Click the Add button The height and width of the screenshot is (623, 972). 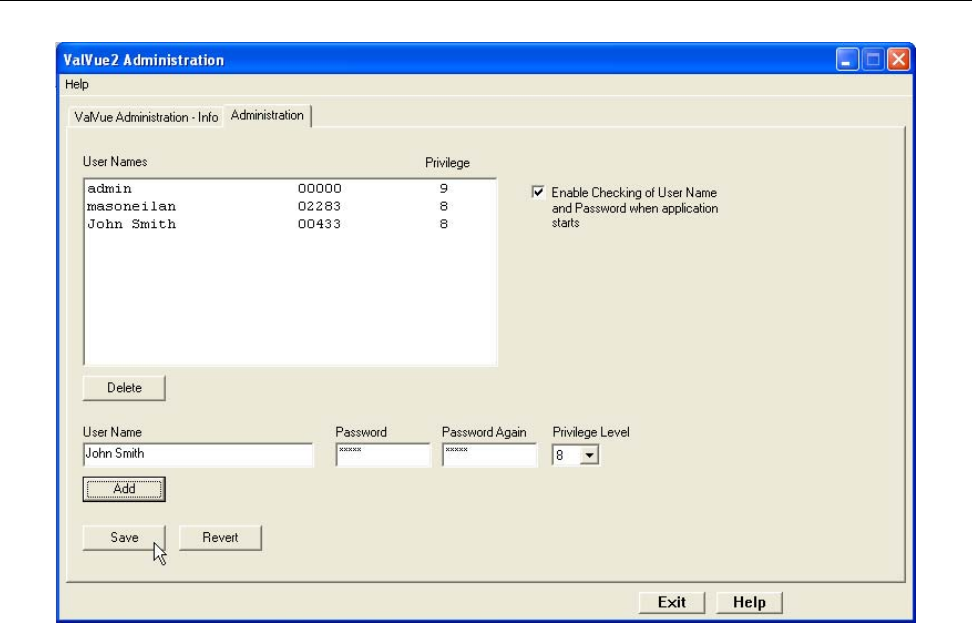124,489
